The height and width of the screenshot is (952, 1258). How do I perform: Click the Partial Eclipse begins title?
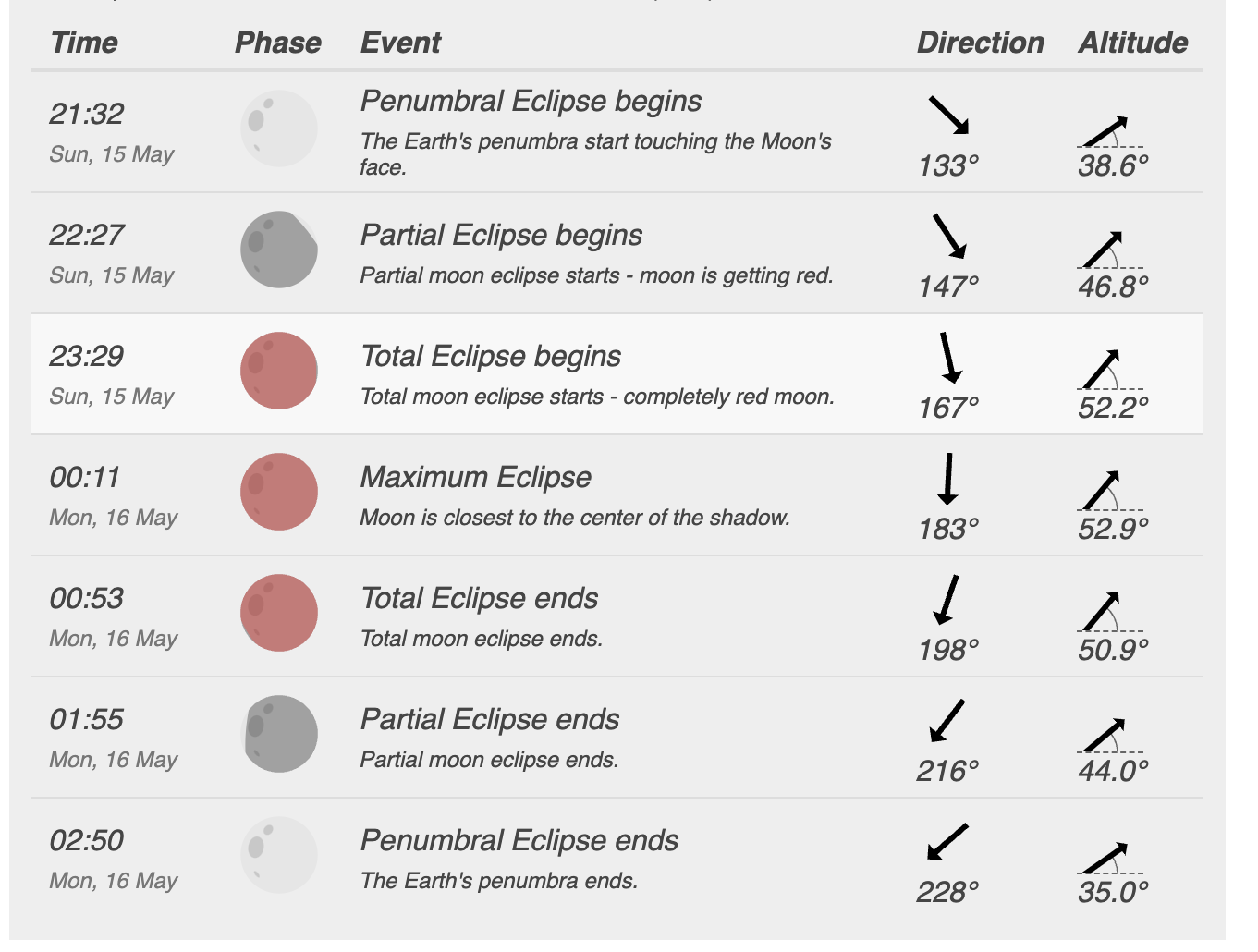tap(501, 235)
